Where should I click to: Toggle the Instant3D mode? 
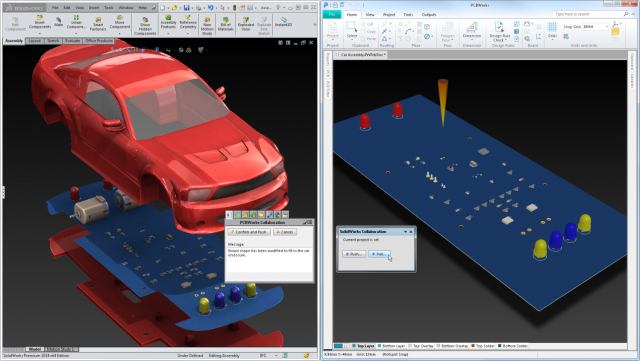[x=283, y=22]
